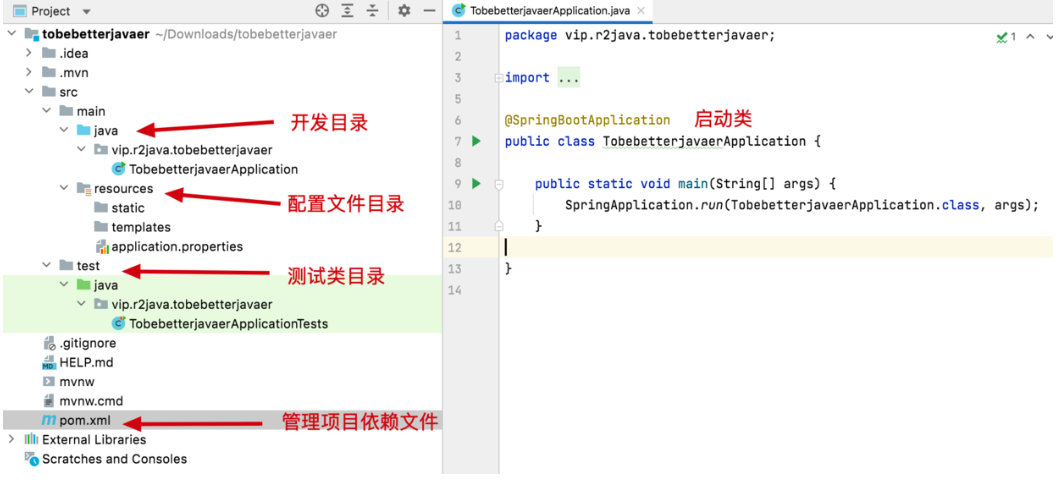Viewport: 1063px width, 498px height.
Task: Click the Collapse All icon in Project panel
Action: 372,11
